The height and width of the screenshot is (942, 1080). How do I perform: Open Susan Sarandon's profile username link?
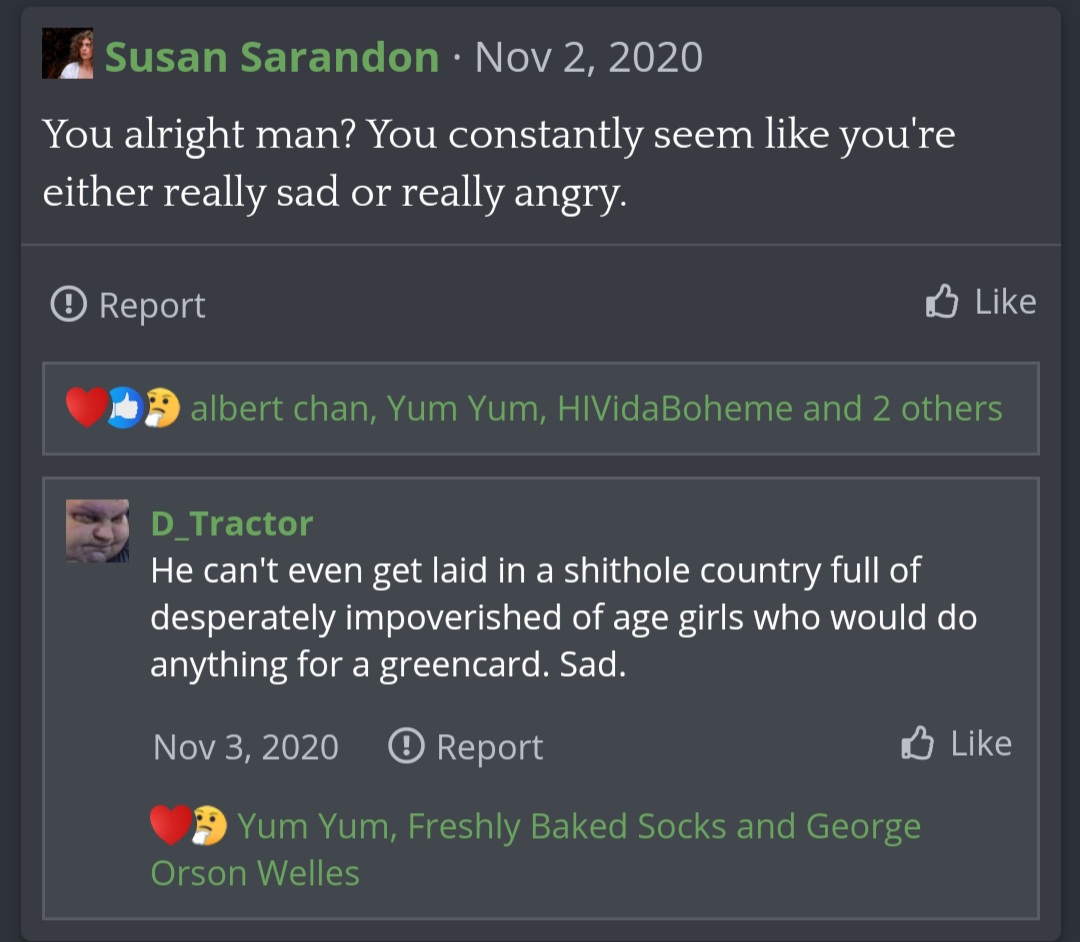(x=272, y=57)
